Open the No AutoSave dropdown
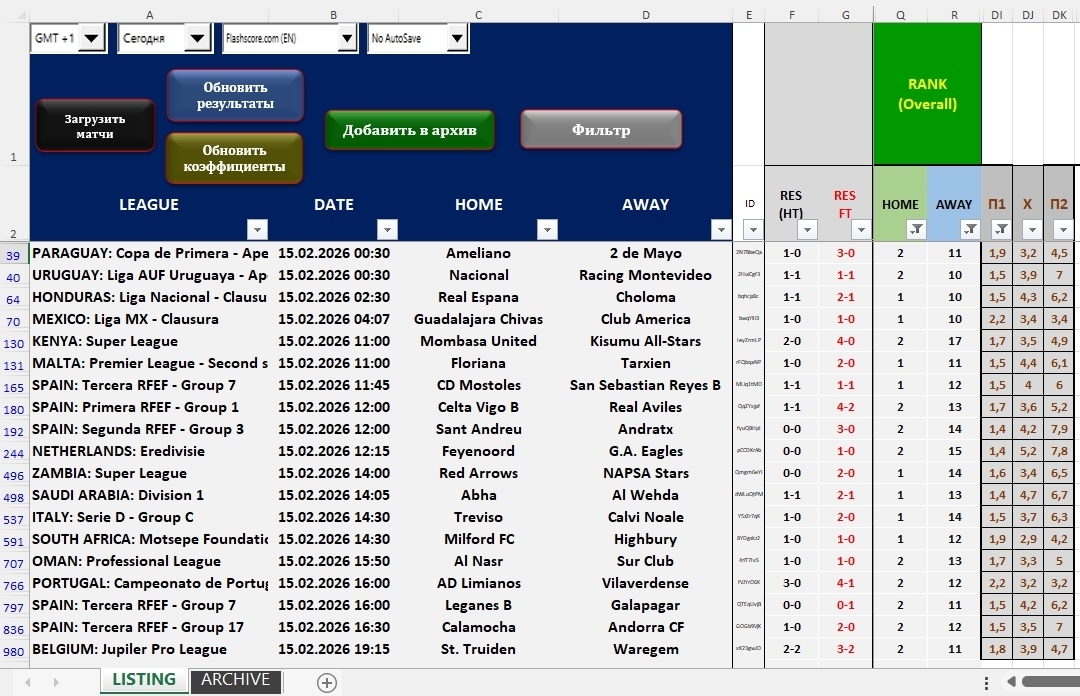This screenshot has height=696, width=1080. pyautogui.click(x=456, y=39)
